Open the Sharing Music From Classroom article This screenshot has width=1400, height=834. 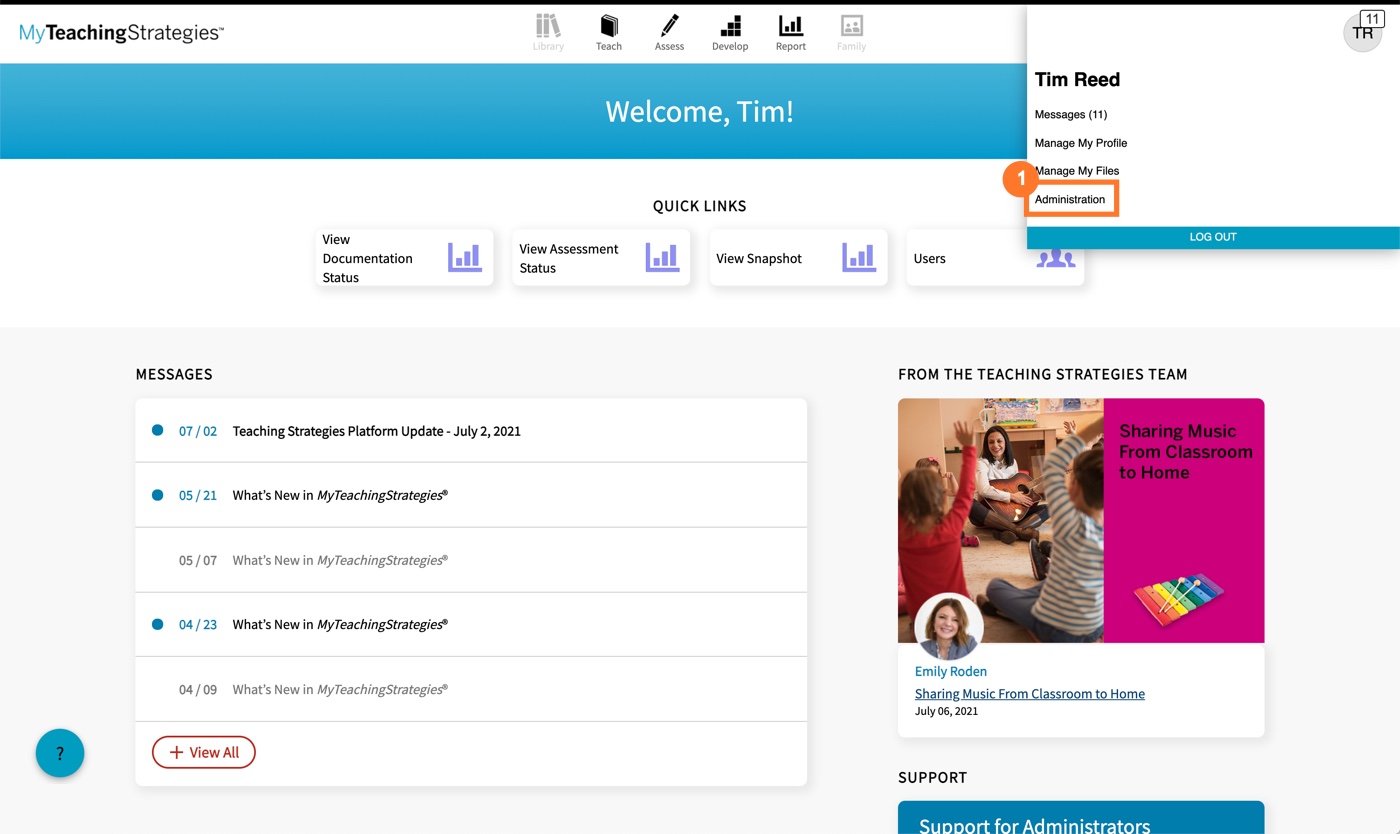pyautogui.click(x=1030, y=693)
